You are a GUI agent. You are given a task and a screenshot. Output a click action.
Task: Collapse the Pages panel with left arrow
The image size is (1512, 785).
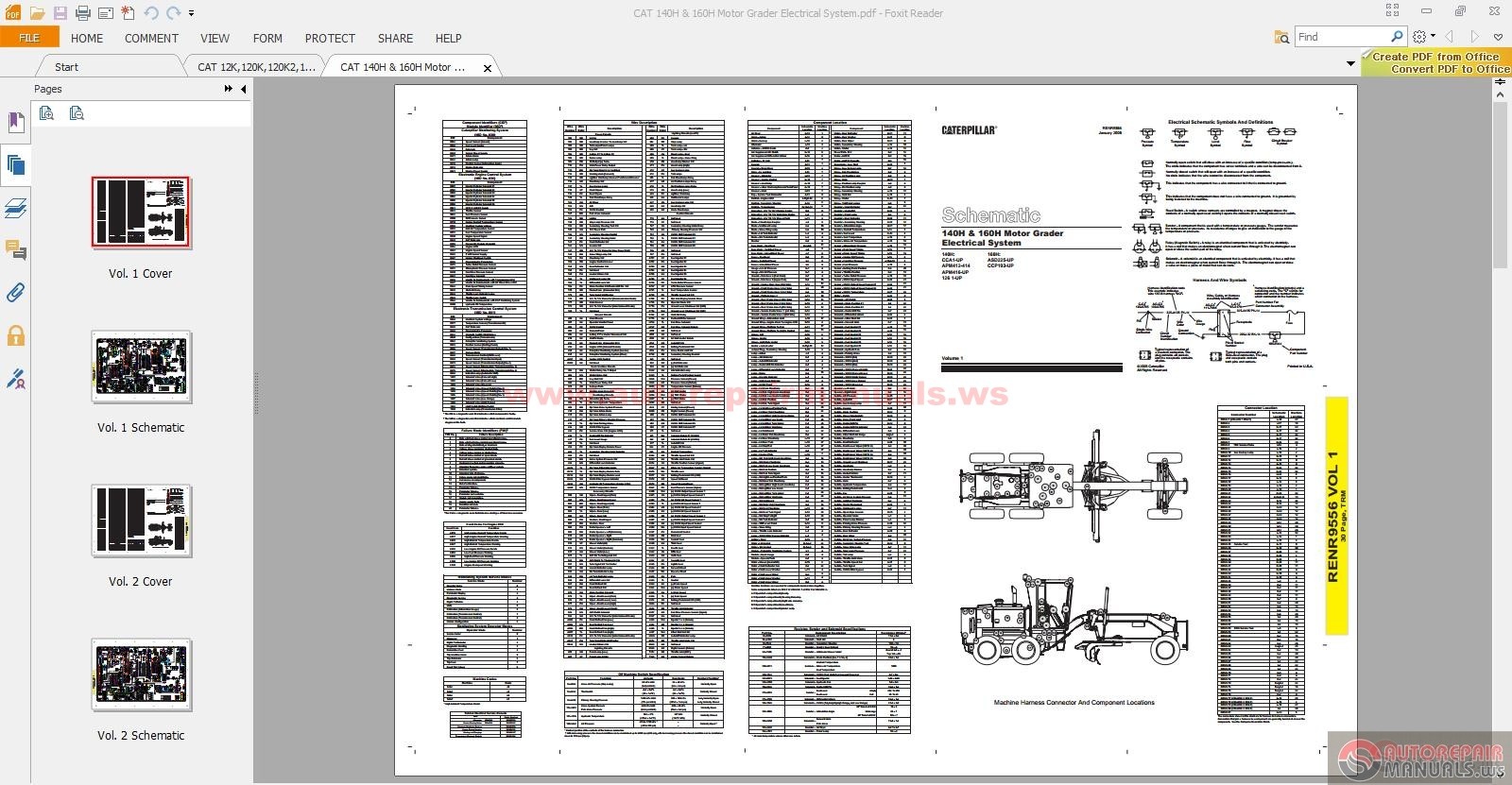coord(243,89)
